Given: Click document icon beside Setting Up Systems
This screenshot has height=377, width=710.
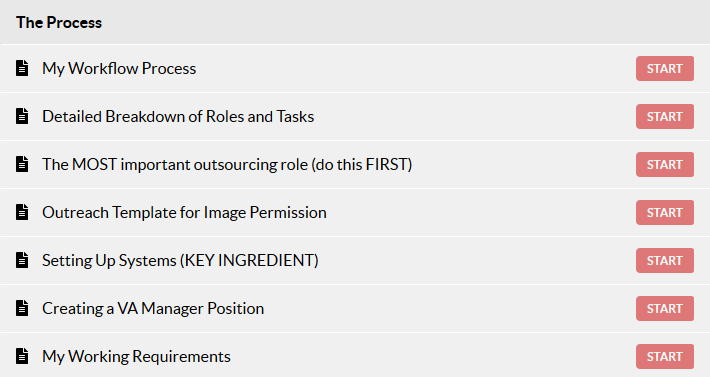Looking at the screenshot, I should pyautogui.click(x=22, y=260).
